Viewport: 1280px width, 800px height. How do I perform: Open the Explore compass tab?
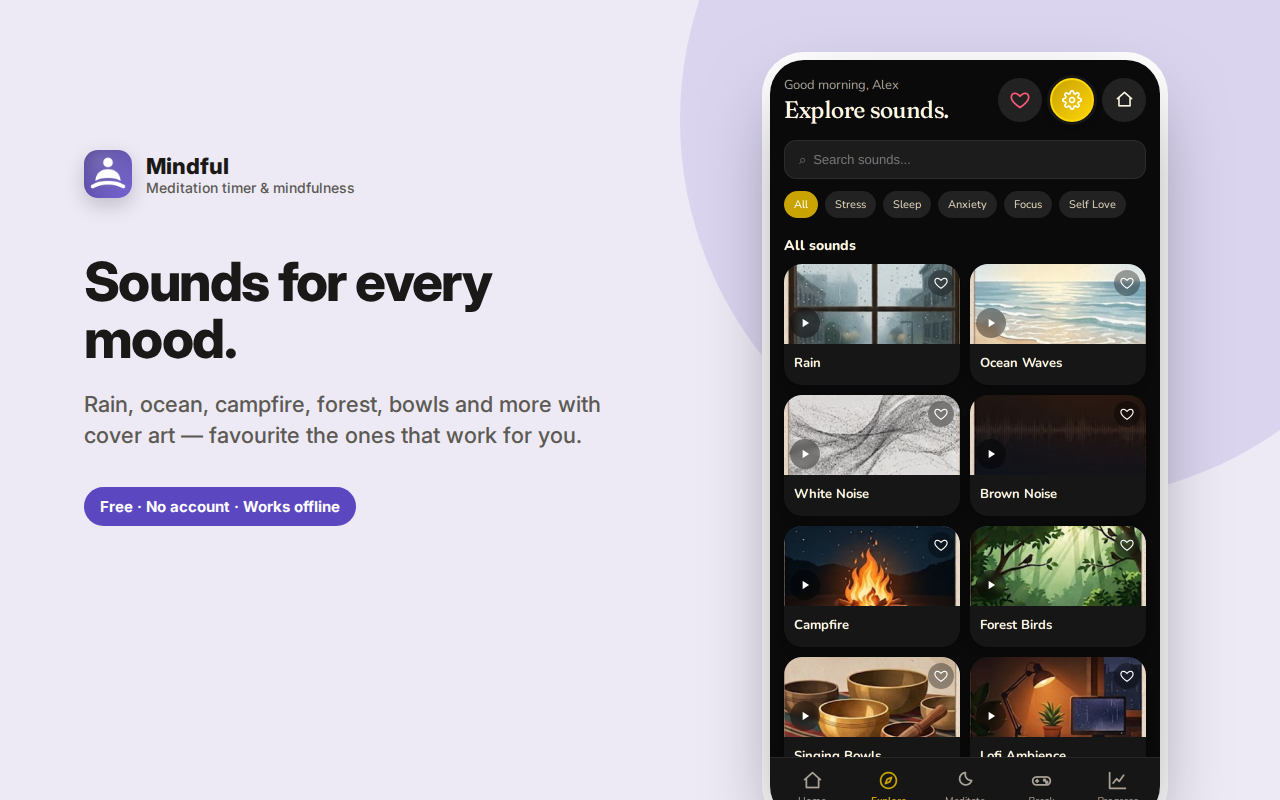(888, 784)
